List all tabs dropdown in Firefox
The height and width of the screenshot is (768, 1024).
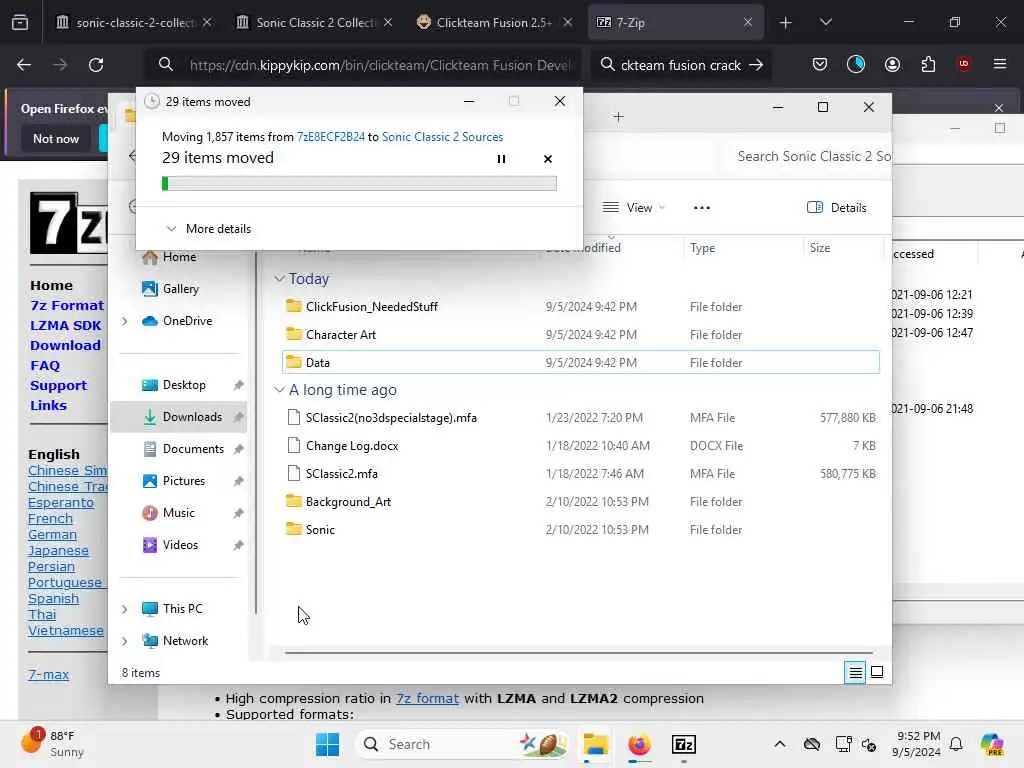click(x=825, y=23)
